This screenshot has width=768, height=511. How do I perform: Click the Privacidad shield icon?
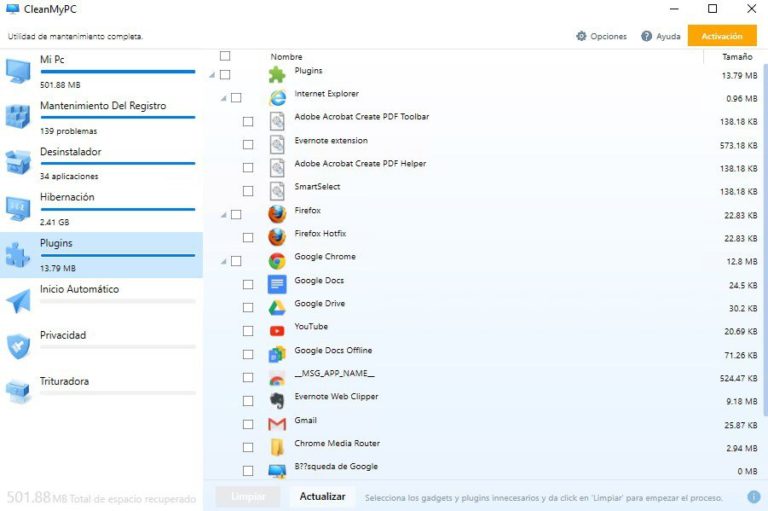(18, 346)
